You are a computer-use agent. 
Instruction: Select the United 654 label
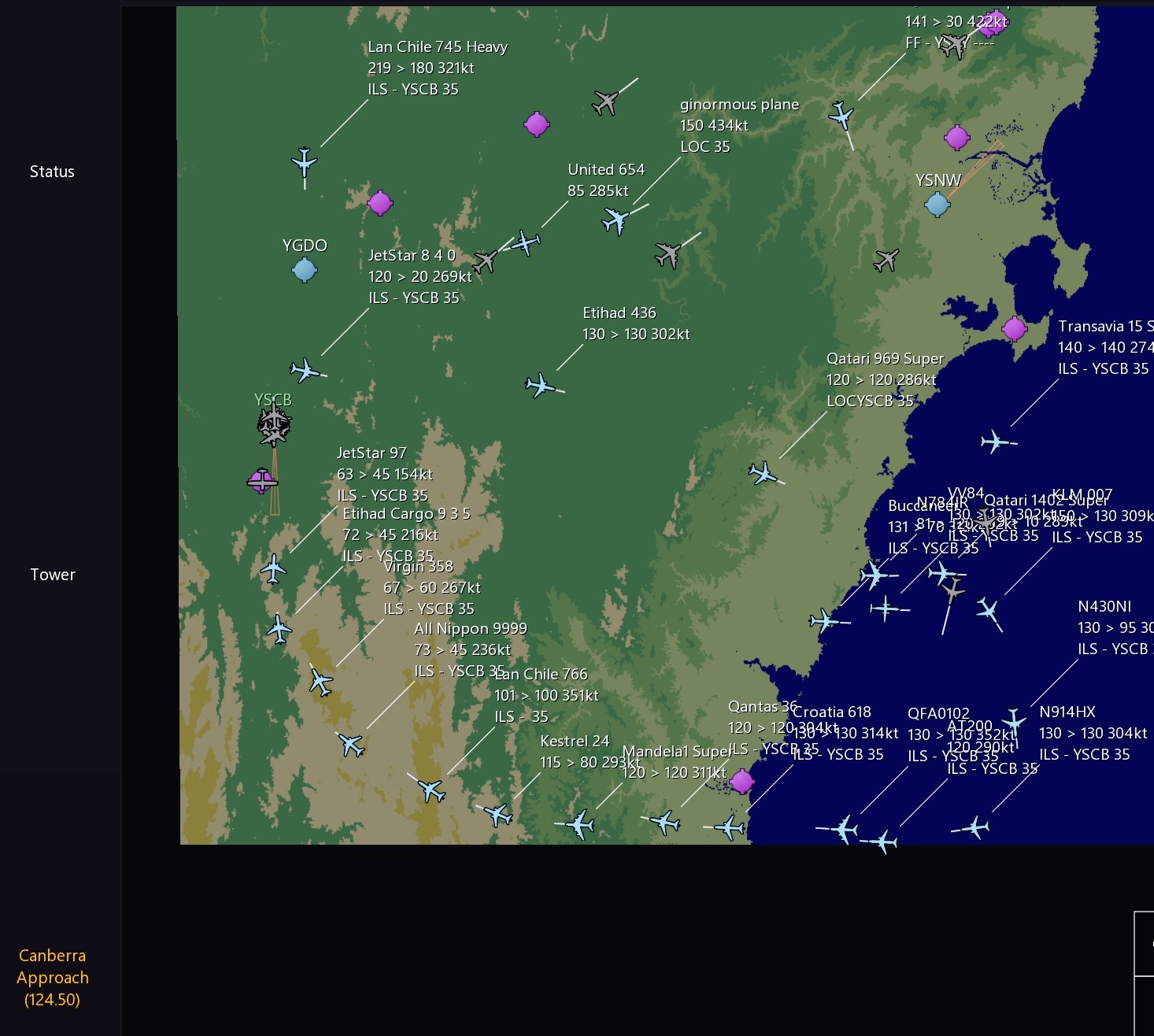click(606, 180)
